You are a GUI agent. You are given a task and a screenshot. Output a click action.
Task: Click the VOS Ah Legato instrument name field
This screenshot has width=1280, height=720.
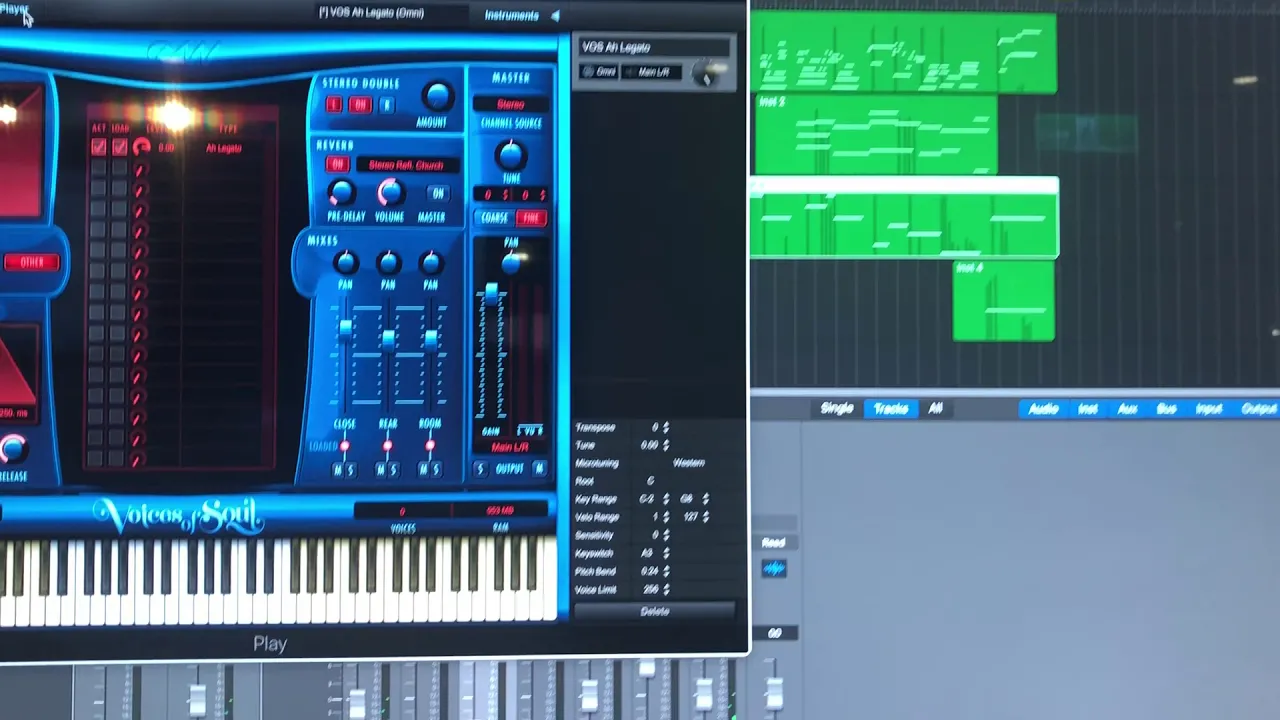(x=655, y=47)
